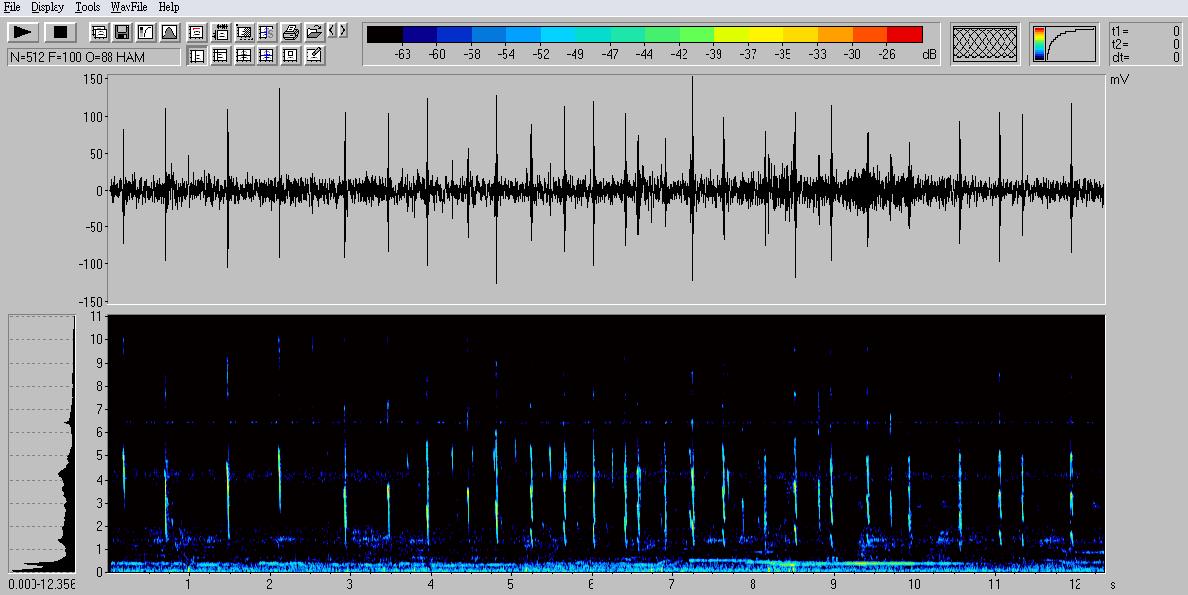Click the bell-shaped curve window icon
This screenshot has height=595, width=1188.
168,32
